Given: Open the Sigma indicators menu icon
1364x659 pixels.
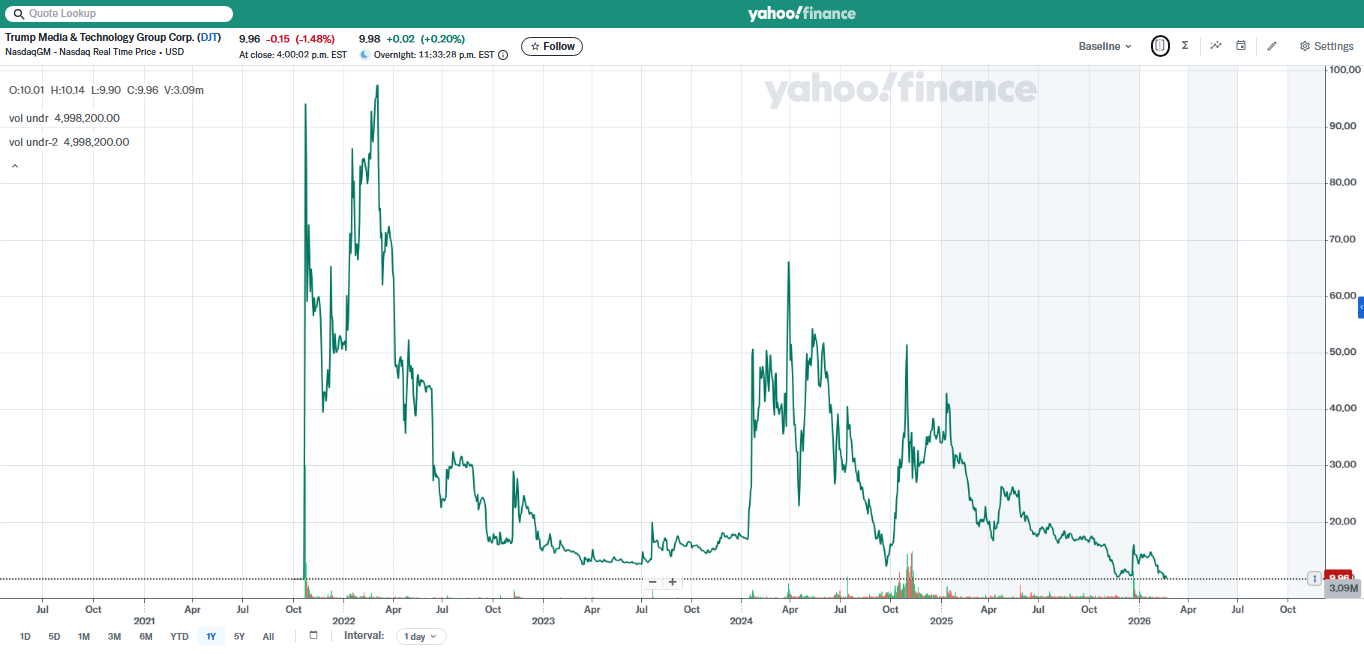Looking at the screenshot, I should pyautogui.click(x=1185, y=46).
